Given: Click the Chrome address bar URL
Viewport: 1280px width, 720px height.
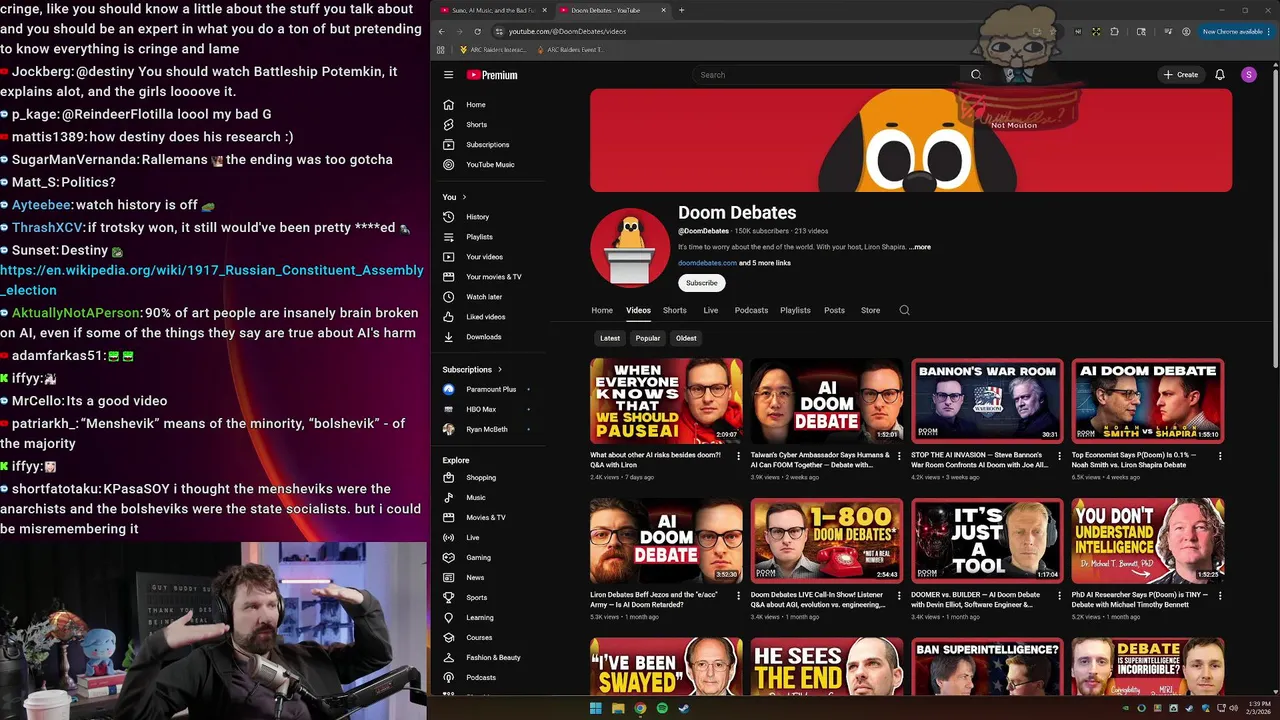Looking at the screenshot, I should click(x=567, y=31).
